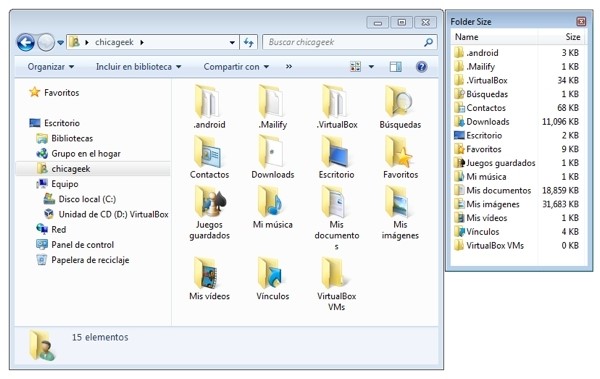Viewport: 600px width, 379px height.
Task: Open the Juegos guardados folder icon
Action: pos(210,202)
